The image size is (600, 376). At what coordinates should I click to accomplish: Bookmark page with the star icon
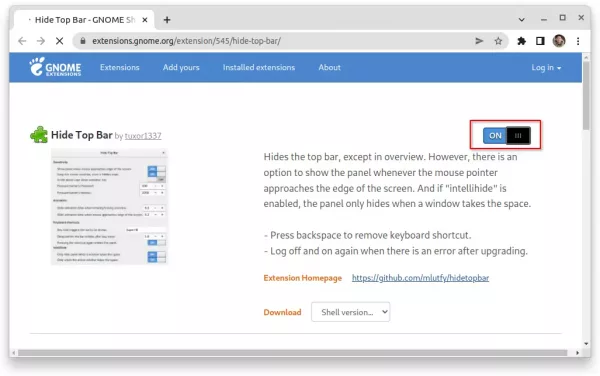pos(498,41)
